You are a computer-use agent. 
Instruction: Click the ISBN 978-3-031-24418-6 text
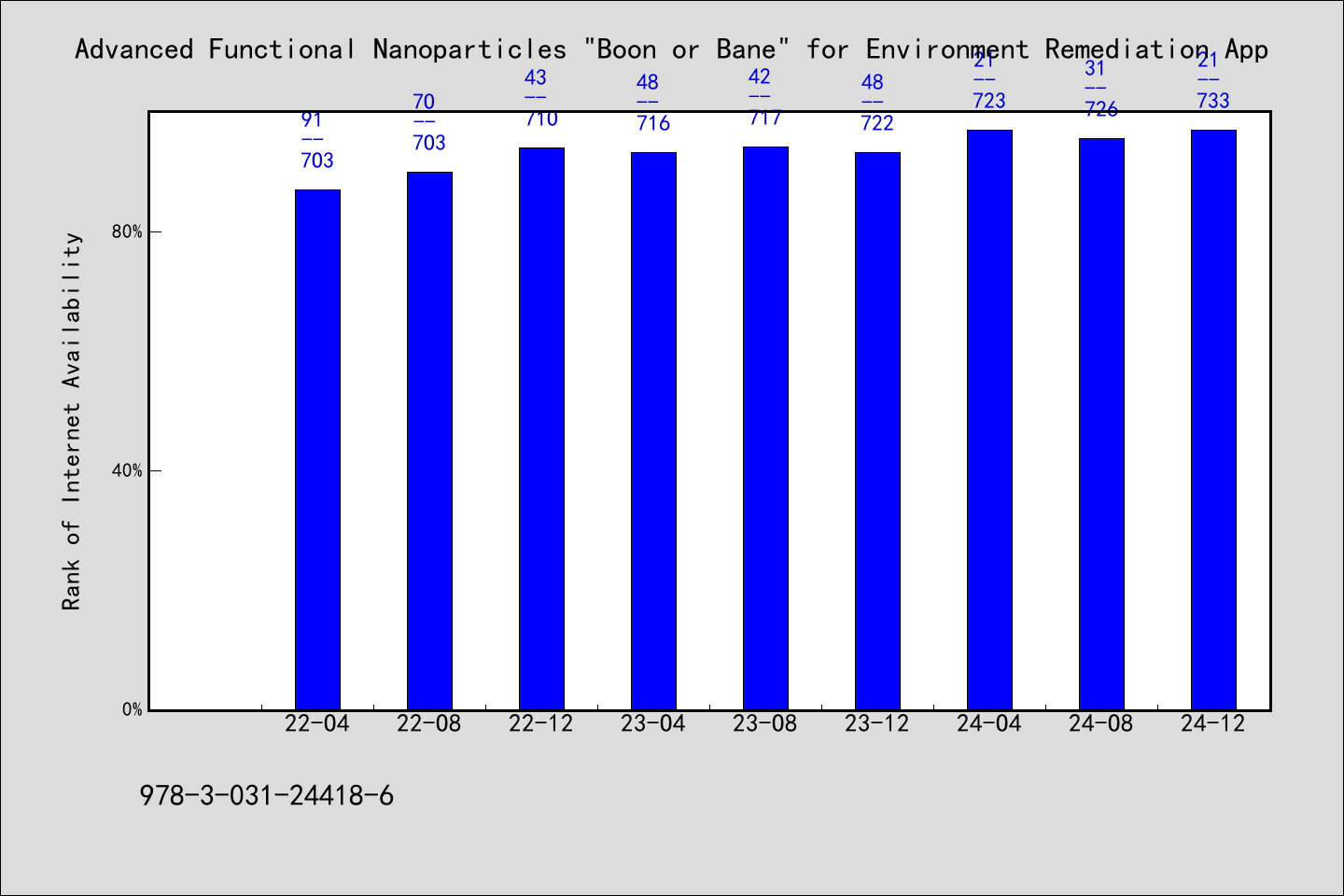(x=267, y=796)
